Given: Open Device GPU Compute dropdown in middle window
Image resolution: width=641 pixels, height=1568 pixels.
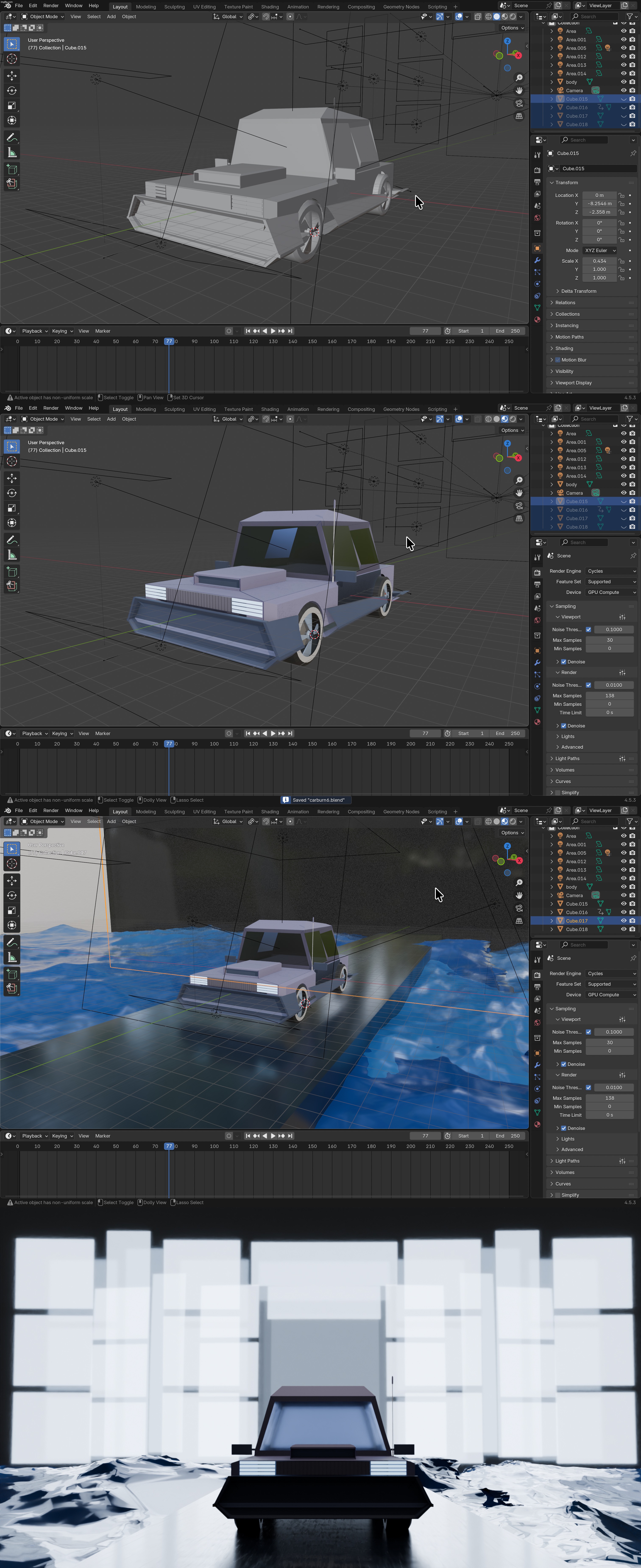Looking at the screenshot, I should 611,592.
